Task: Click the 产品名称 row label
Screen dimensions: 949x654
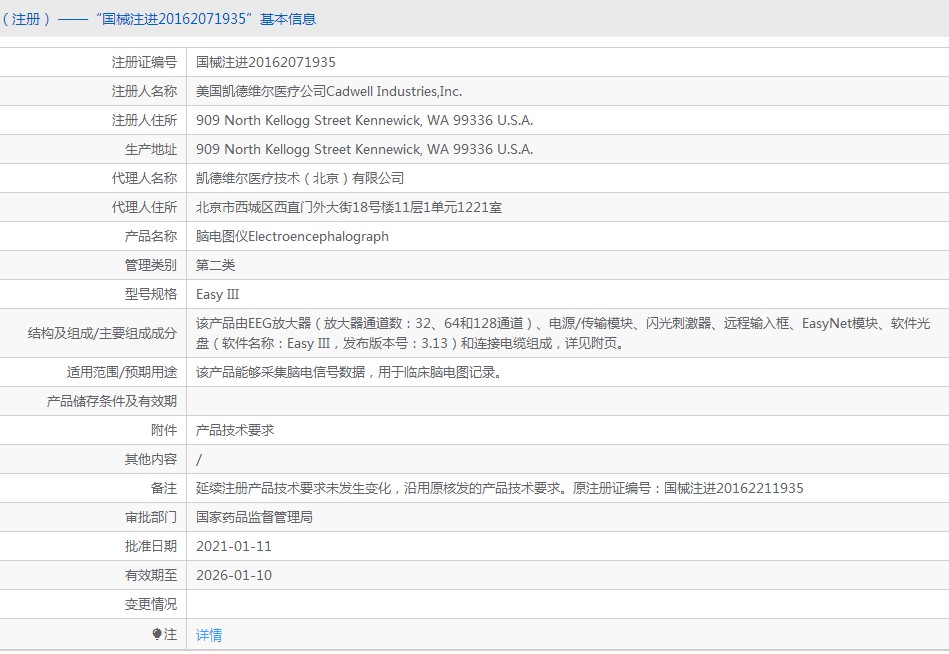Action: (151, 237)
